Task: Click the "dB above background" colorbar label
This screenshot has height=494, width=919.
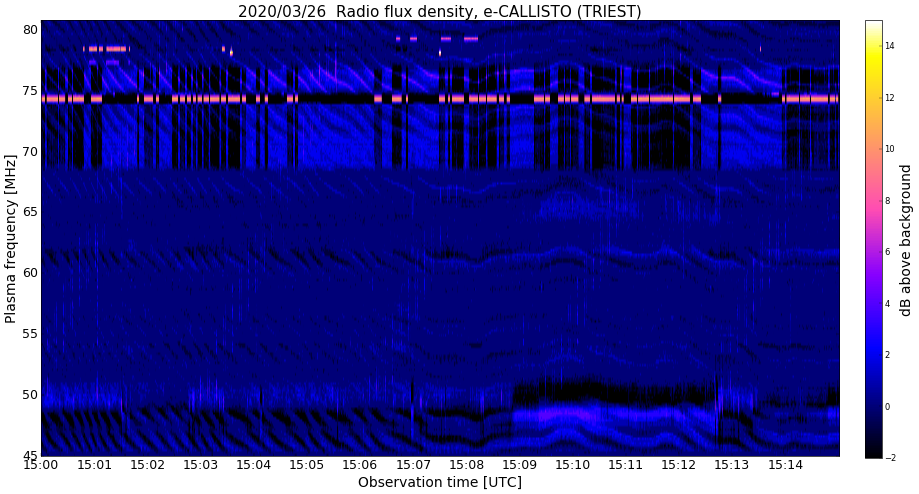Action: click(x=906, y=240)
